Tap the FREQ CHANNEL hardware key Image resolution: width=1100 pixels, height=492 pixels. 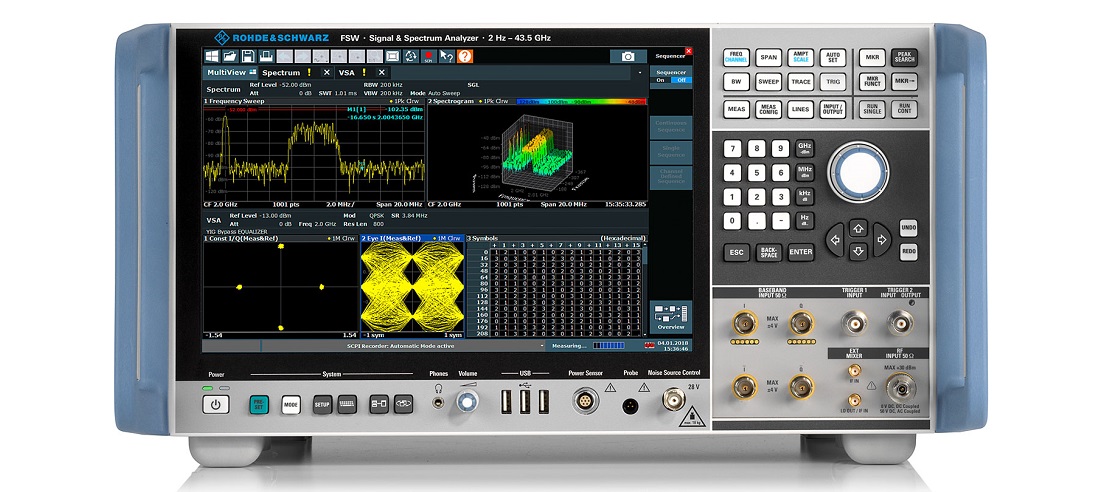pos(737,58)
